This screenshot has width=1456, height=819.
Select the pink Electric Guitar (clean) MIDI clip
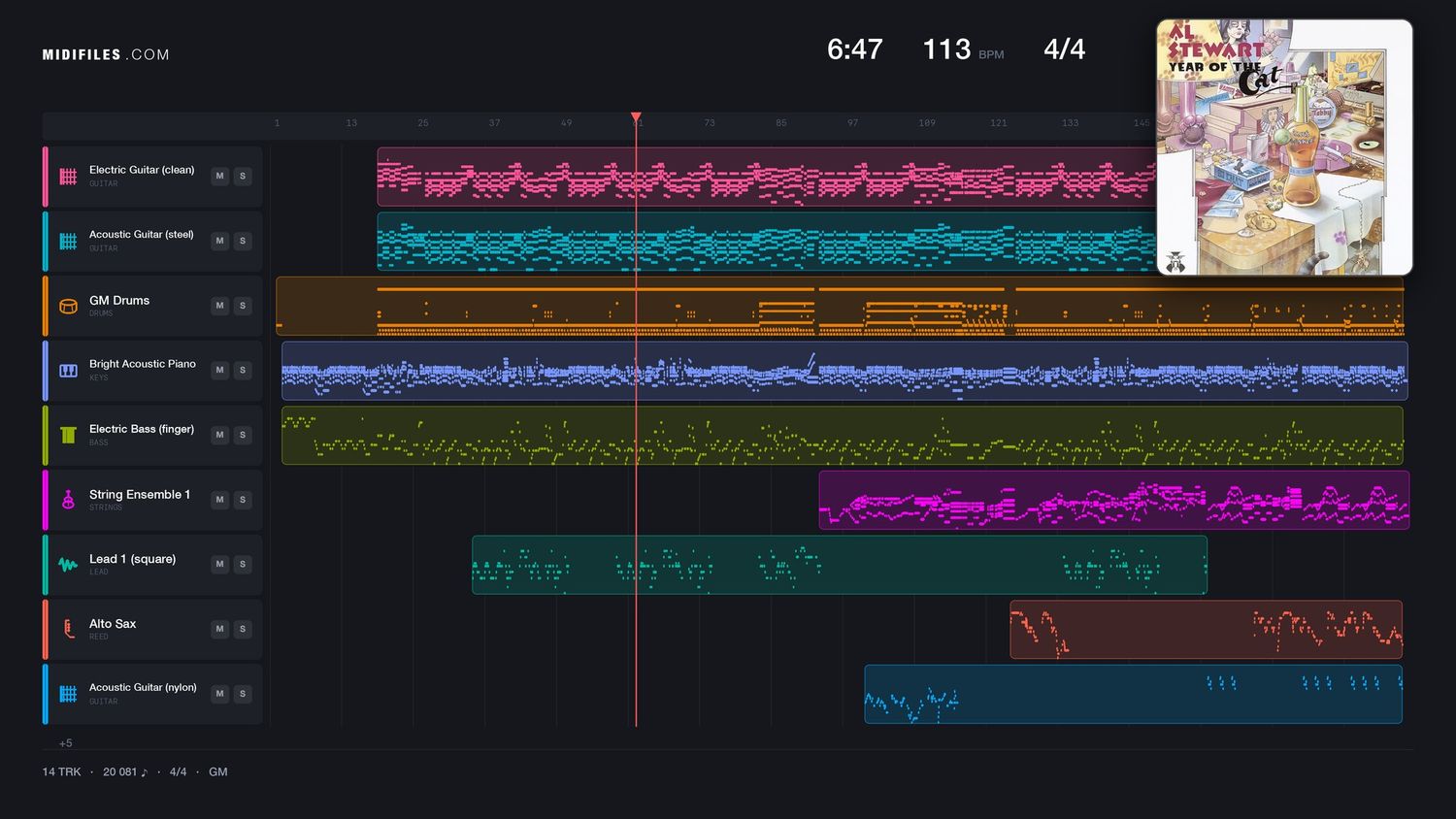pyautogui.click(x=766, y=177)
